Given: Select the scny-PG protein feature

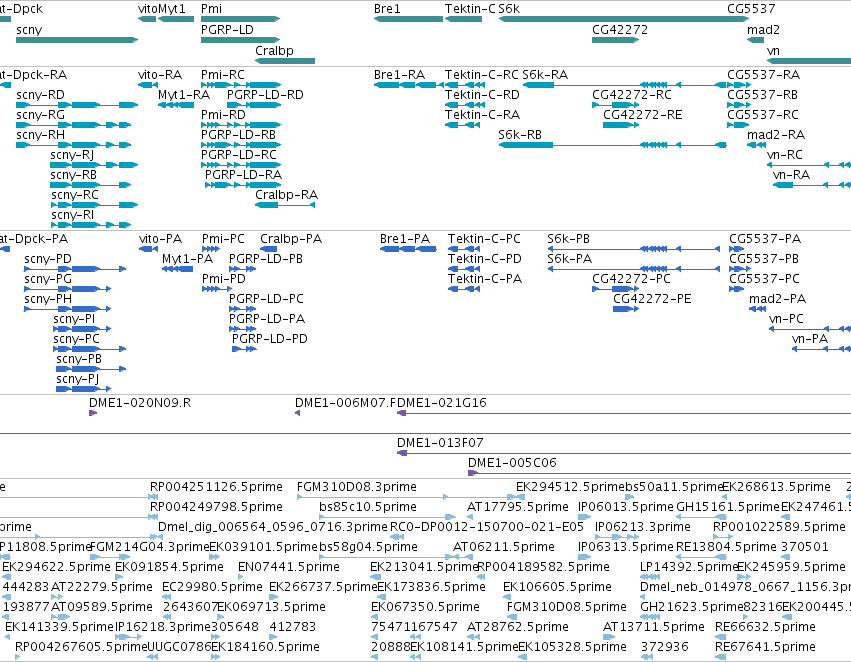Looking at the screenshot, I should click(x=67, y=289).
